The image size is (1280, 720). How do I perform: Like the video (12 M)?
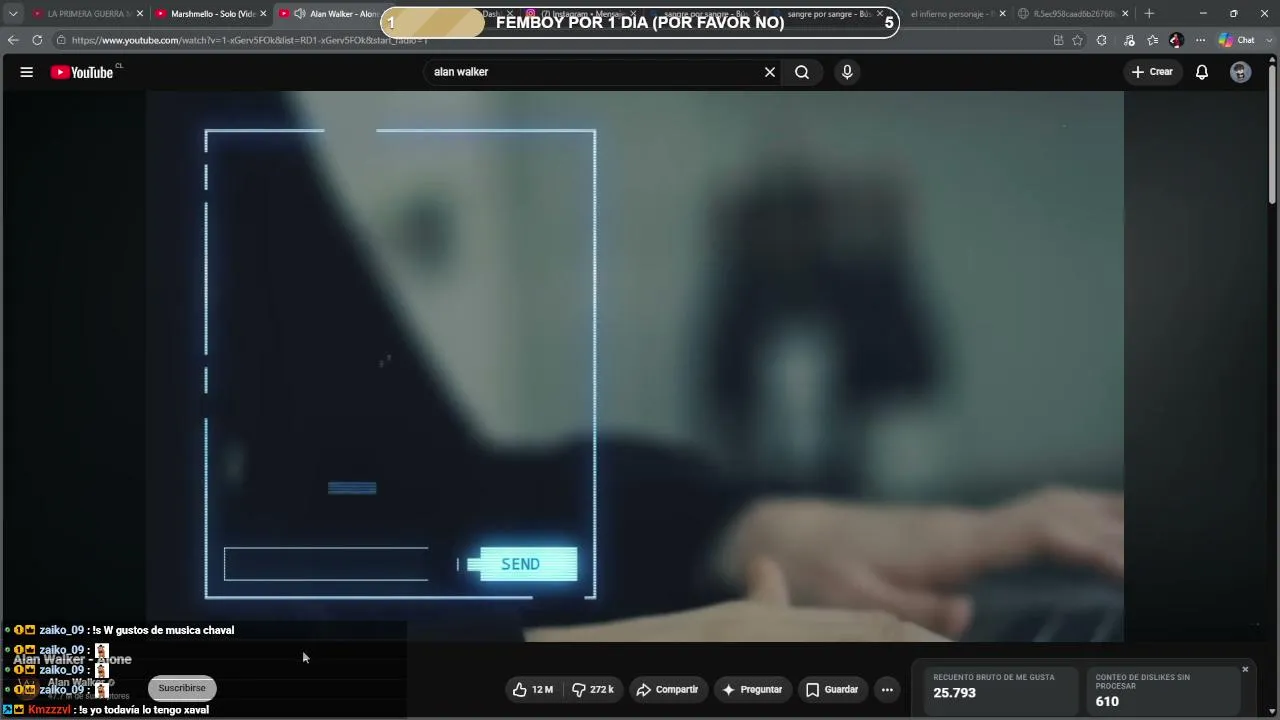coord(533,689)
